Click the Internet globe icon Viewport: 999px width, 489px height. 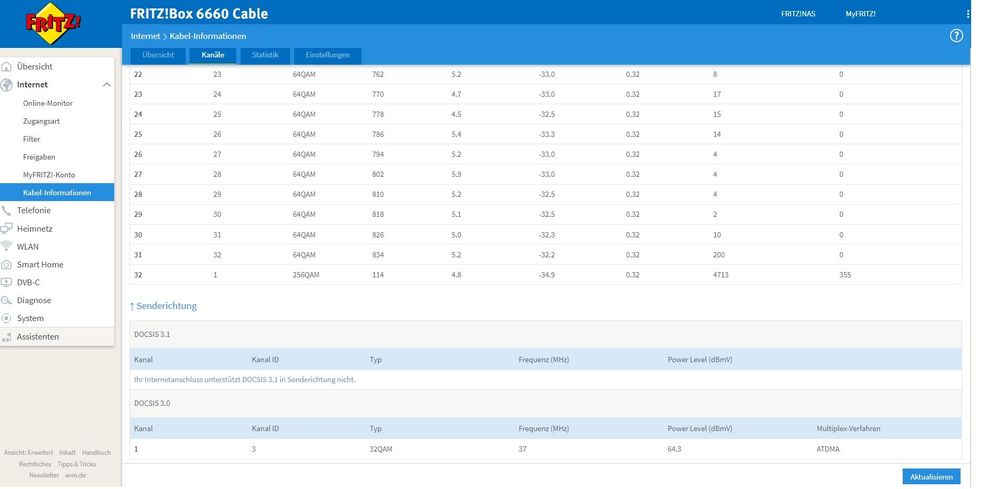coord(6,85)
